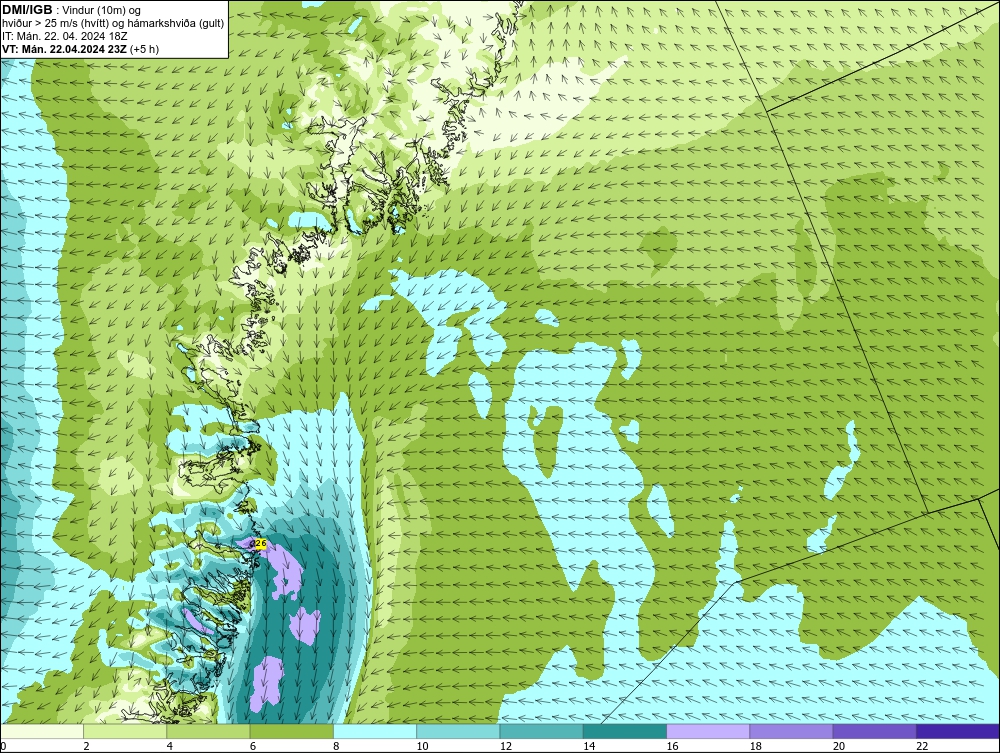Screen dimensions: 1000x753
Task: Click the legend label 4
Action: 170,747
